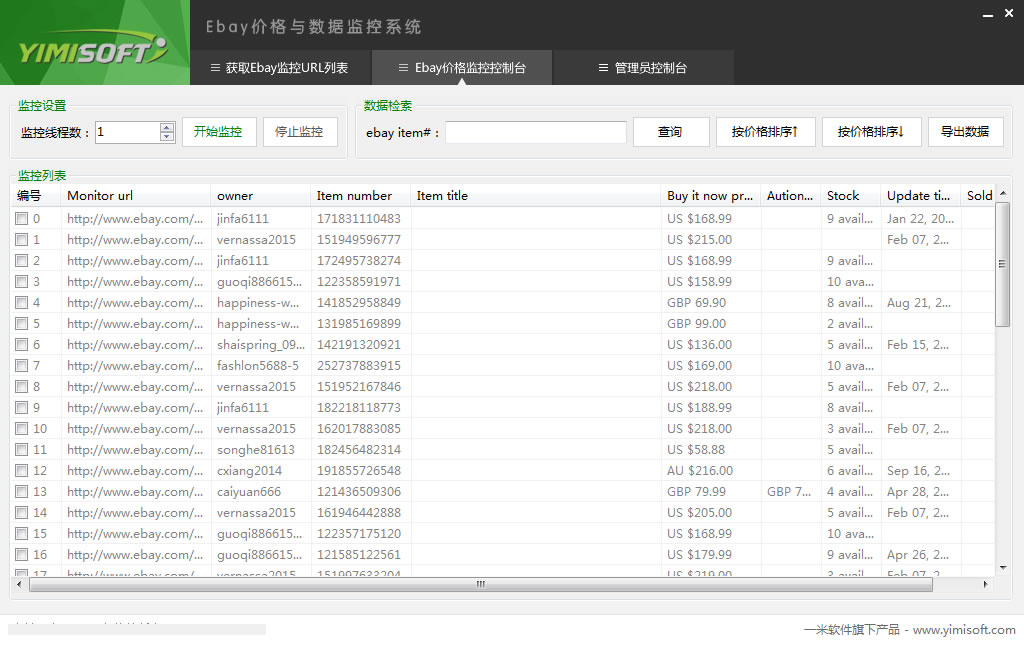Select the Aug 21 update time cell
The height and width of the screenshot is (645, 1024).
click(919, 302)
